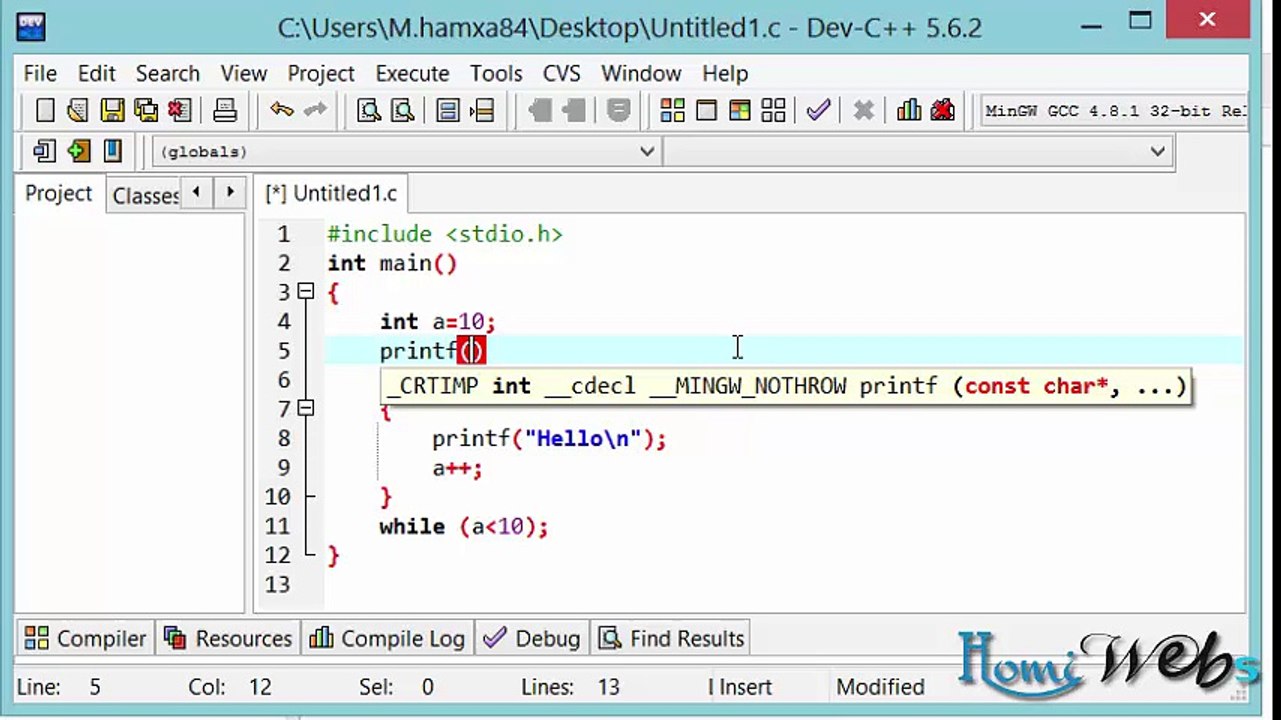Click the grayed-out forward navigation arrow icon
This screenshot has height=720, width=1281.
(x=573, y=111)
